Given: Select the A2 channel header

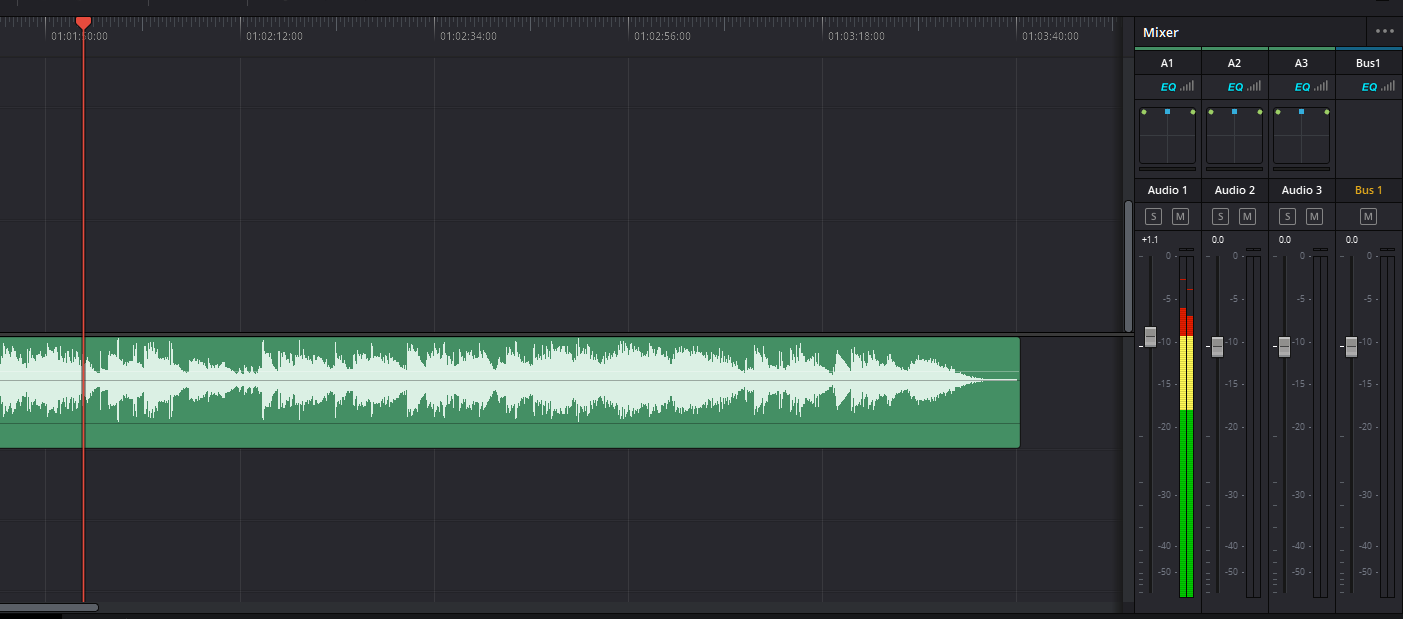Looking at the screenshot, I should point(1234,63).
